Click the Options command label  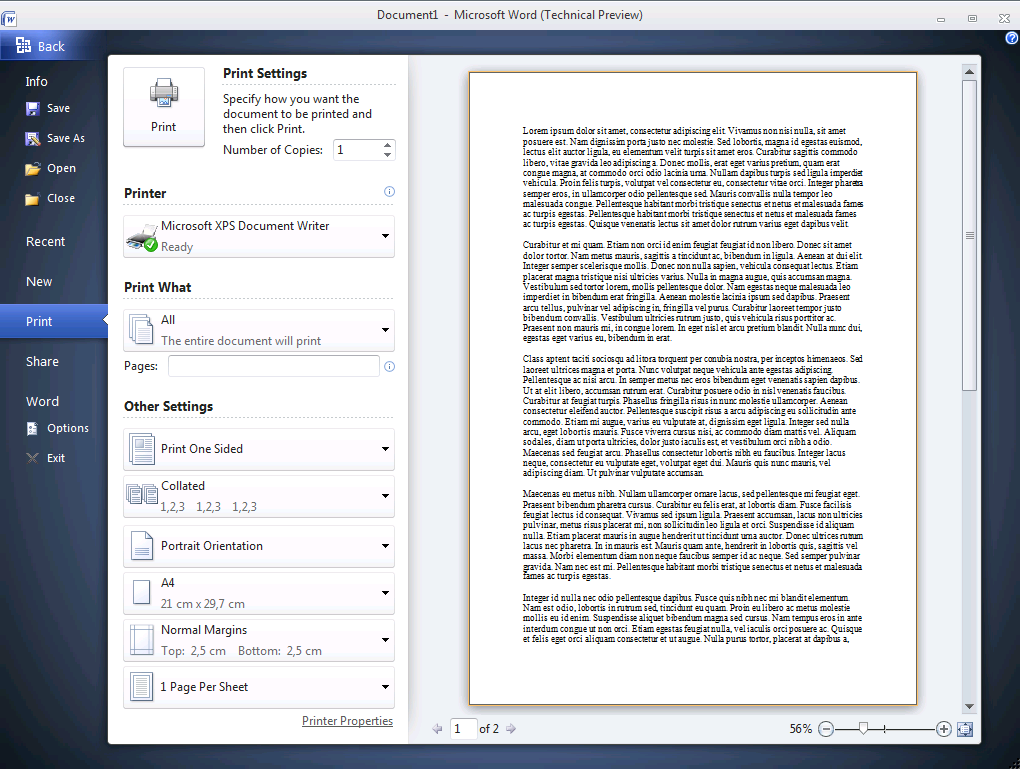coord(68,428)
